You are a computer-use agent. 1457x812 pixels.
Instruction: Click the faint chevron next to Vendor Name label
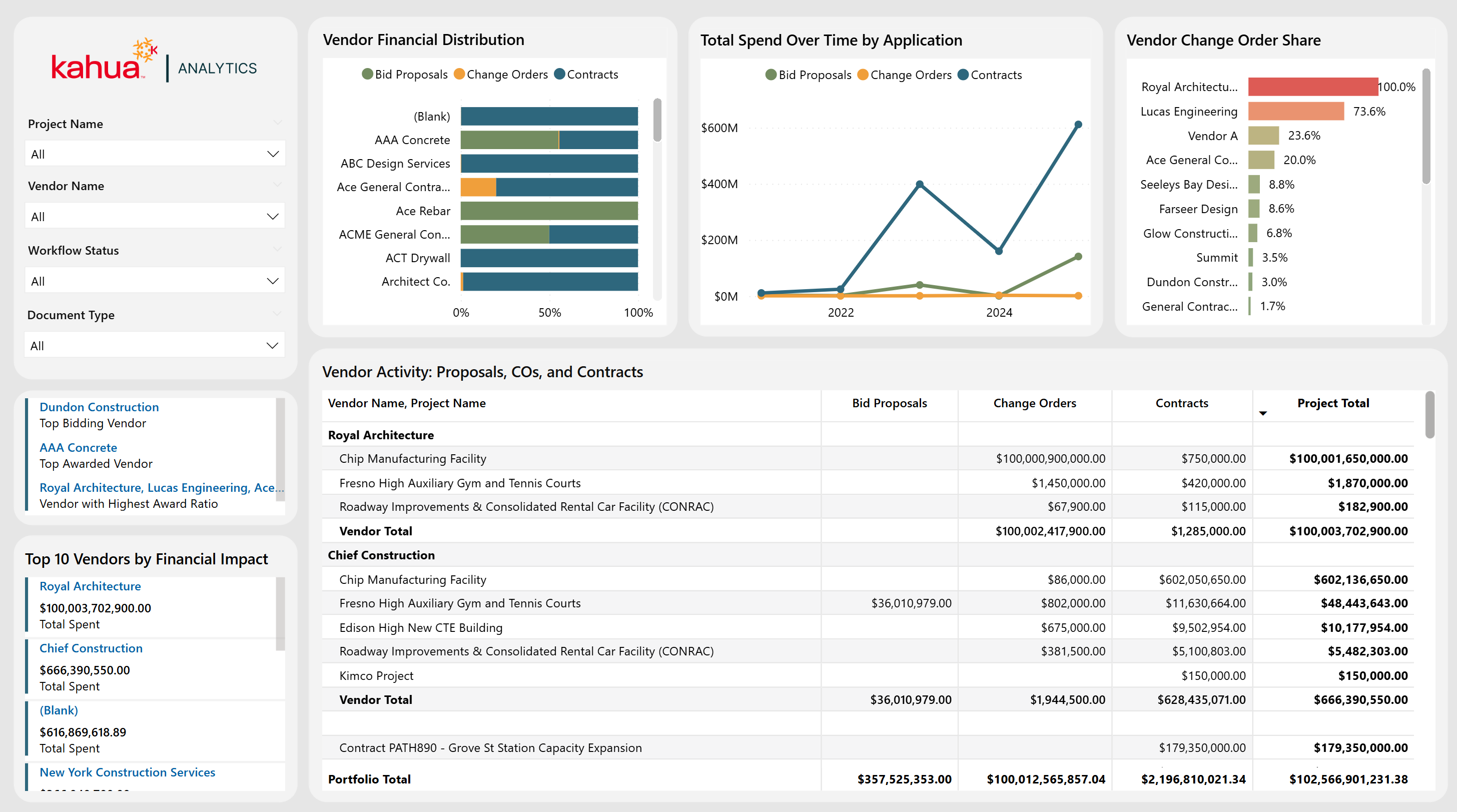pyautogui.click(x=277, y=185)
